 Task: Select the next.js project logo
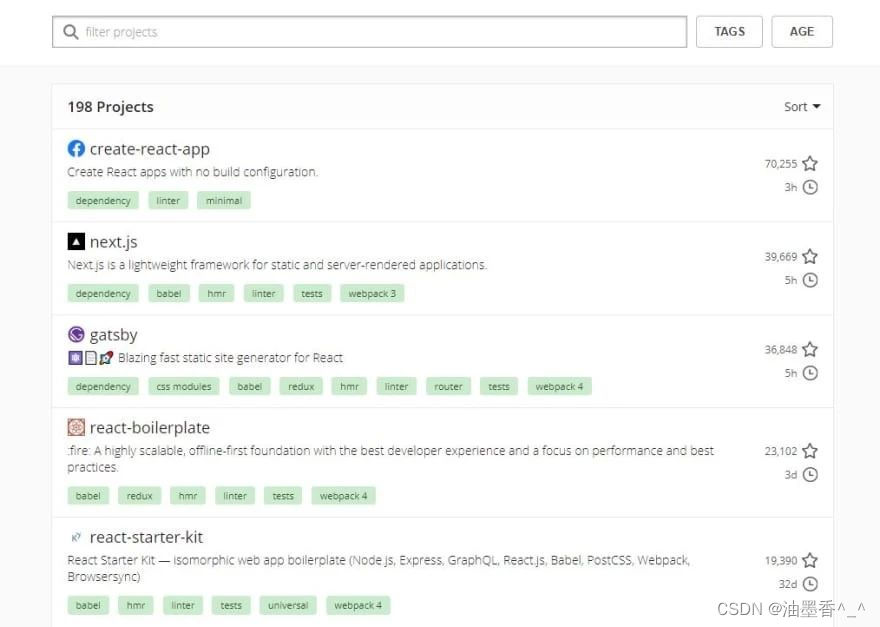76,241
